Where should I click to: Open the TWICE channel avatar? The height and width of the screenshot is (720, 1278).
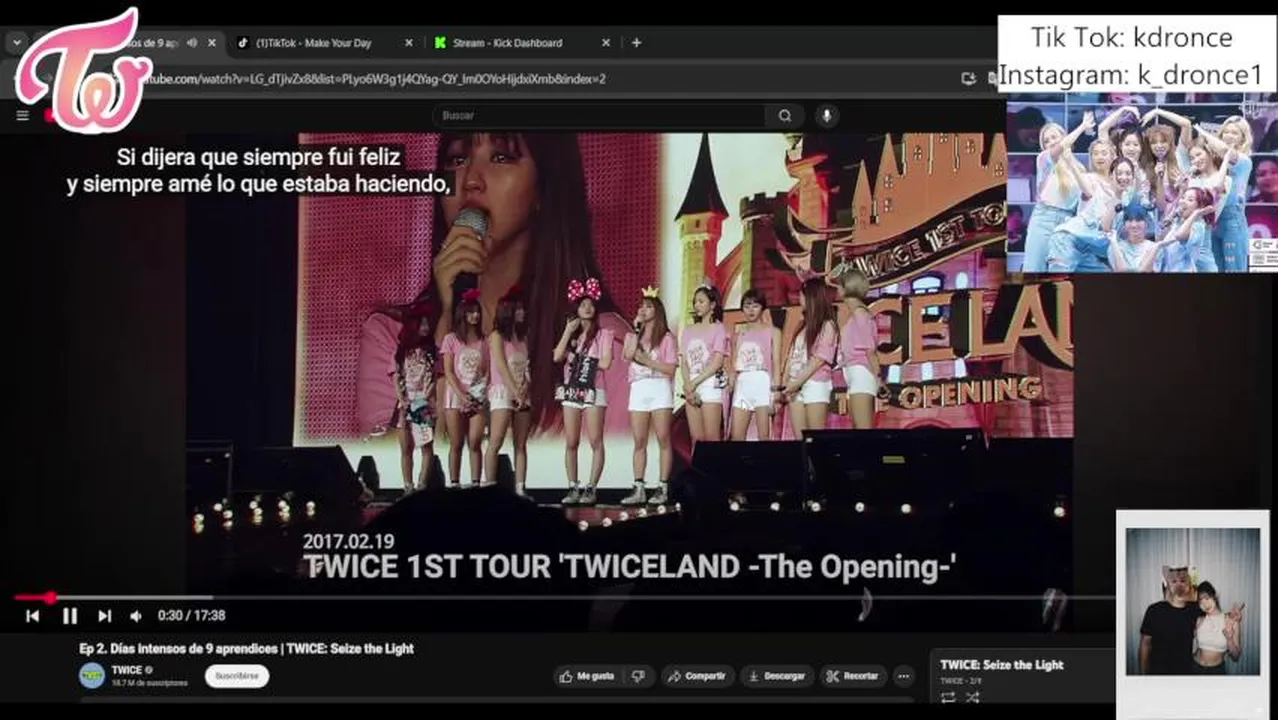(x=92, y=675)
